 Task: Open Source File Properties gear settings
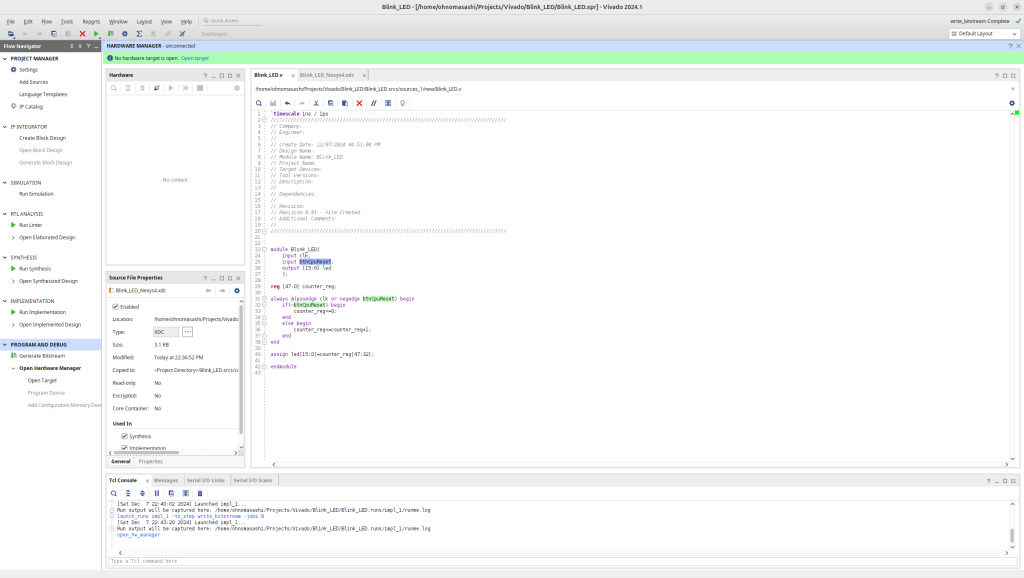tap(237, 290)
